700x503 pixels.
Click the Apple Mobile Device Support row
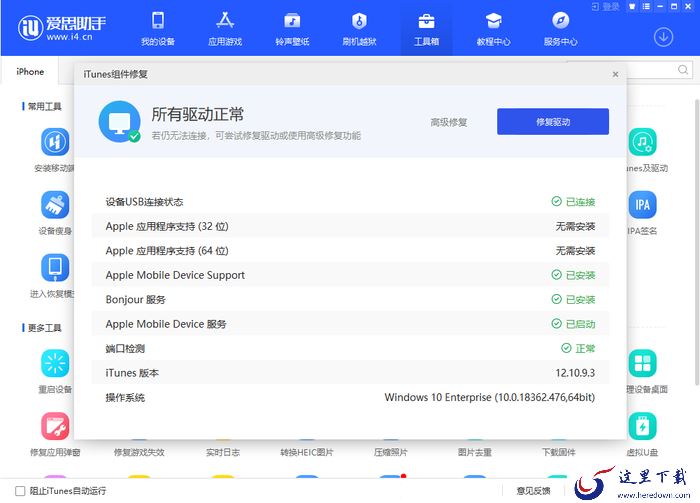(x=350, y=275)
